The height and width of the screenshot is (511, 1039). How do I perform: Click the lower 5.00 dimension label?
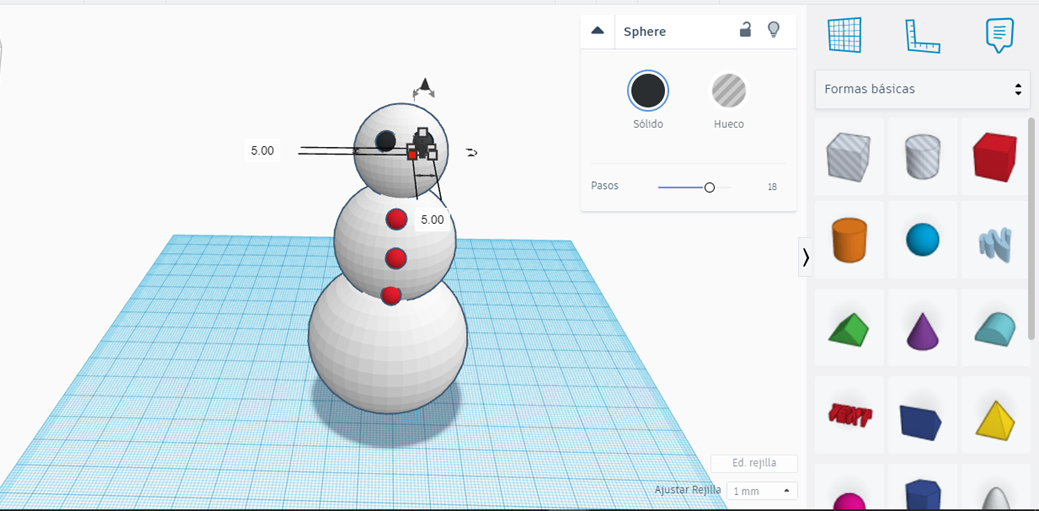click(x=432, y=219)
